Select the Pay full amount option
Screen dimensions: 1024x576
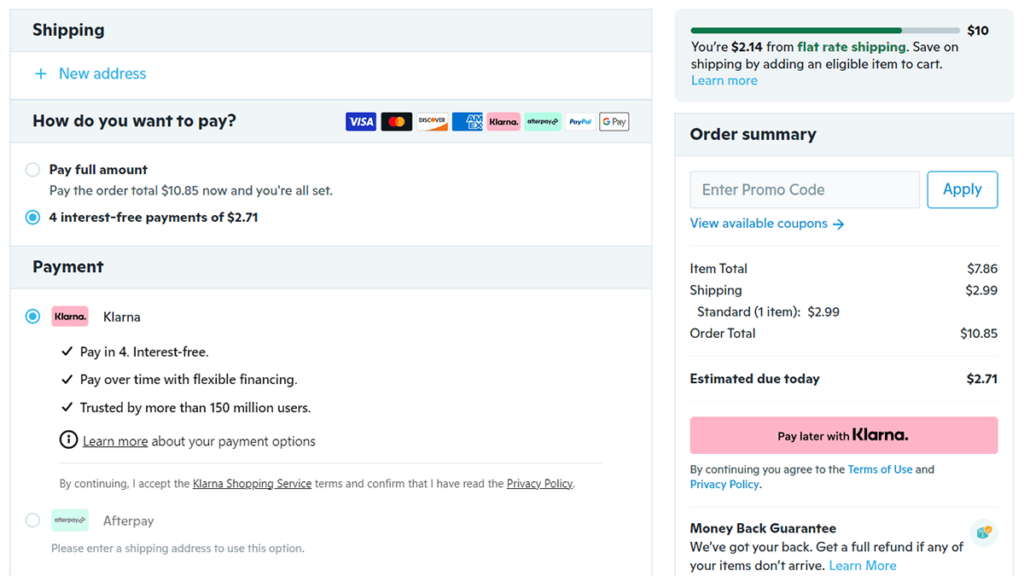click(x=33, y=170)
